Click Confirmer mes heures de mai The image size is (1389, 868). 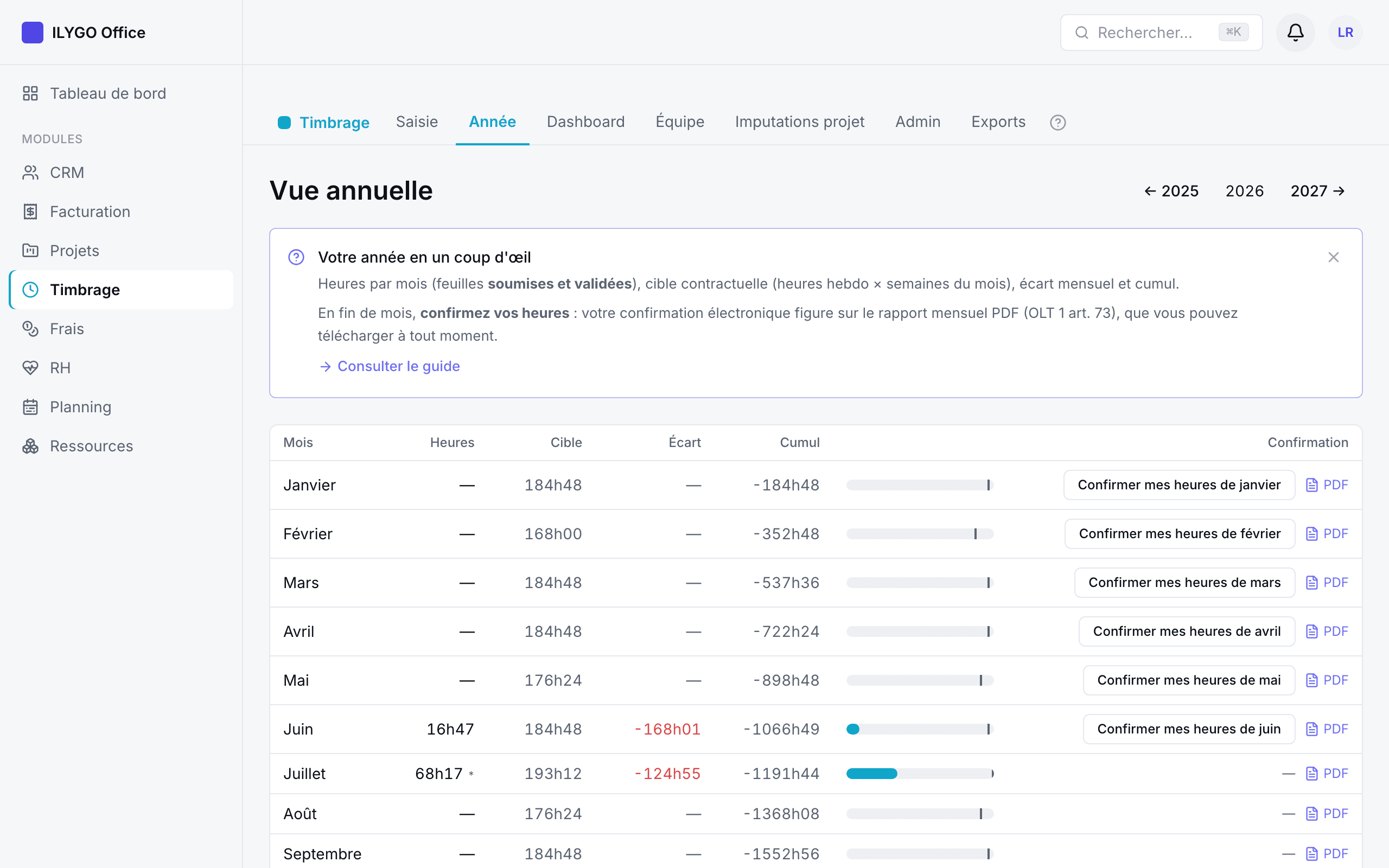pyautogui.click(x=1189, y=680)
